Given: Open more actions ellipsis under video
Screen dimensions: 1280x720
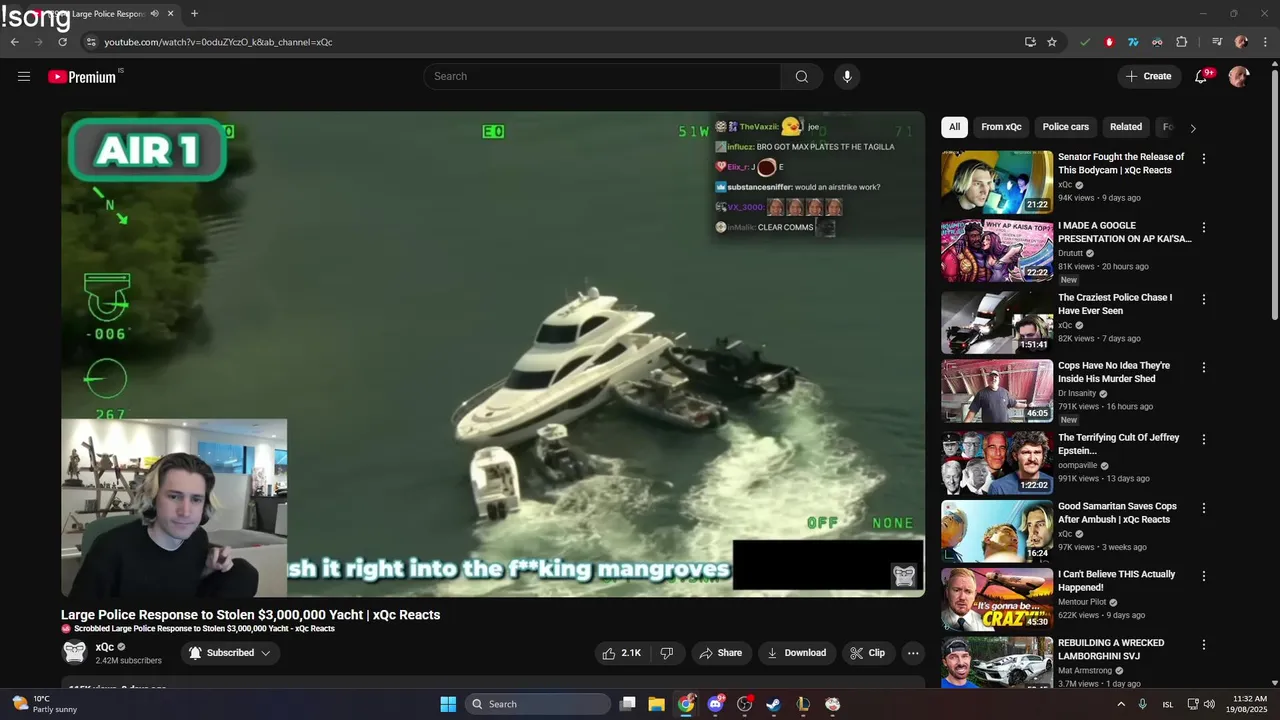Looking at the screenshot, I should (x=912, y=653).
